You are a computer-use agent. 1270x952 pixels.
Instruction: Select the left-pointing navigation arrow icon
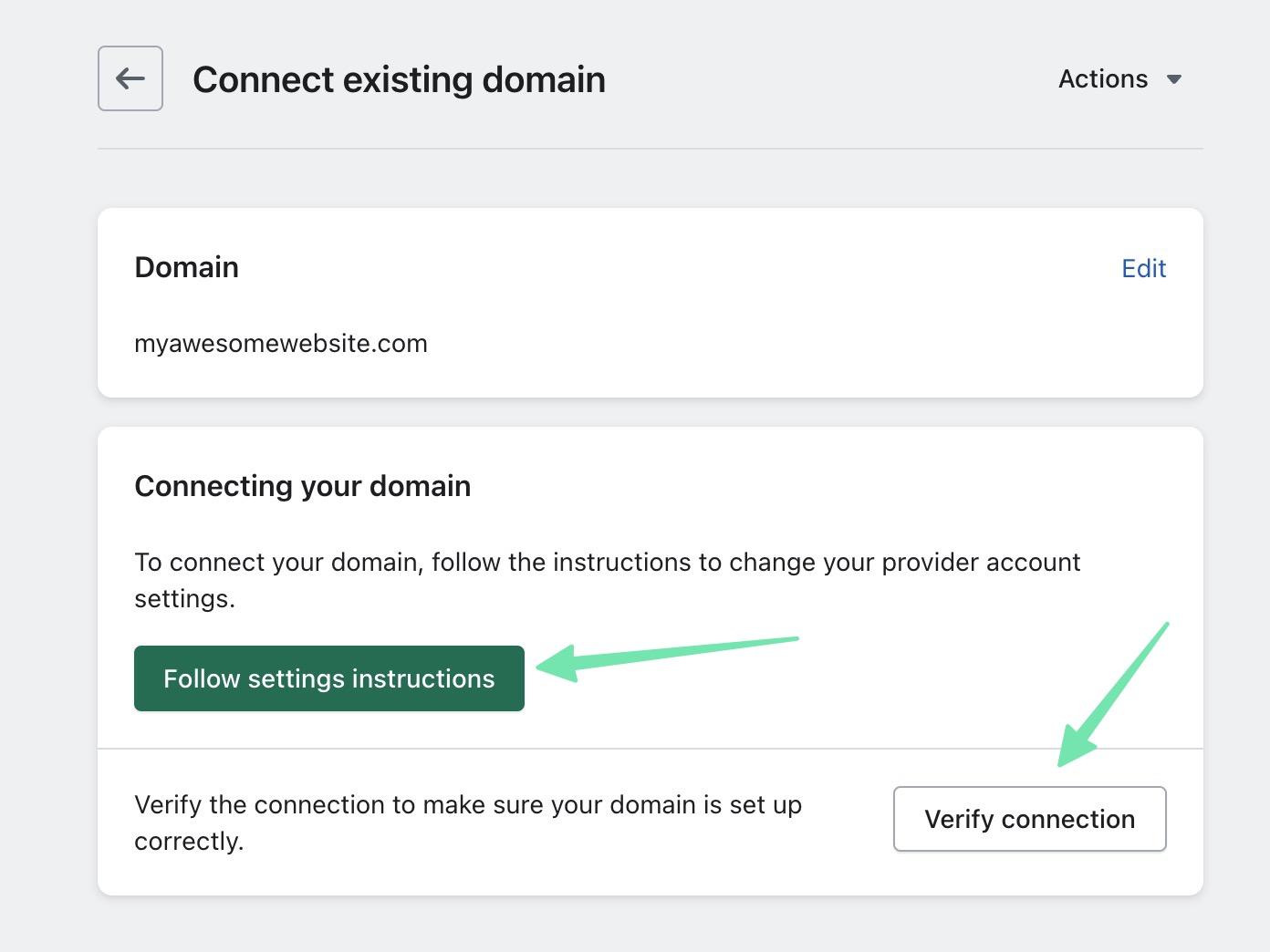pyautogui.click(x=130, y=78)
